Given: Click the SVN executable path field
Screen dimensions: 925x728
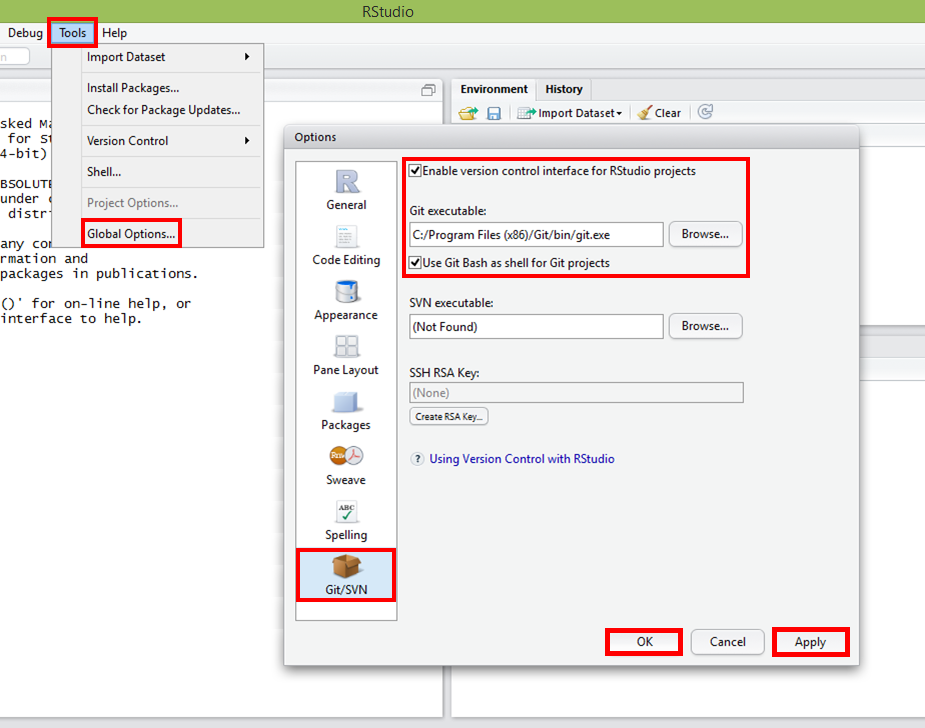Looking at the screenshot, I should tap(536, 326).
